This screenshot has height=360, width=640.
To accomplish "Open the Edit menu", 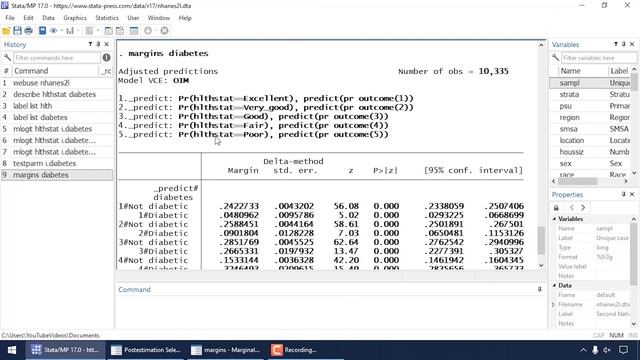I will click(x=28, y=18).
